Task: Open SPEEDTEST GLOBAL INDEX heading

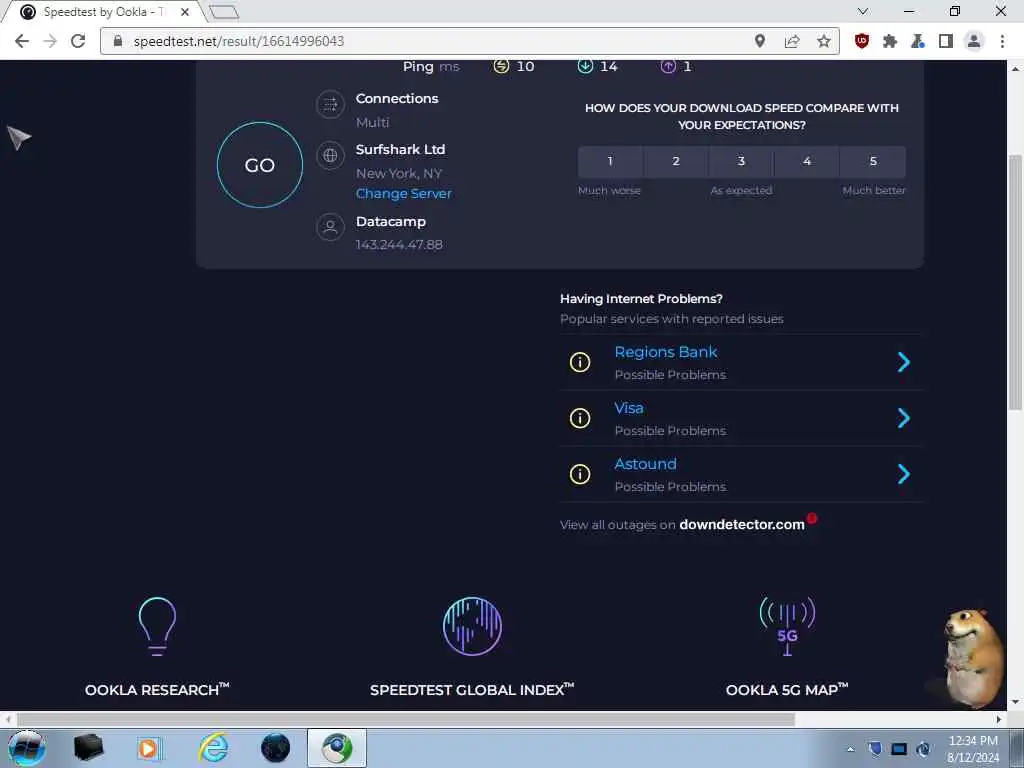Action: tap(472, 690)
